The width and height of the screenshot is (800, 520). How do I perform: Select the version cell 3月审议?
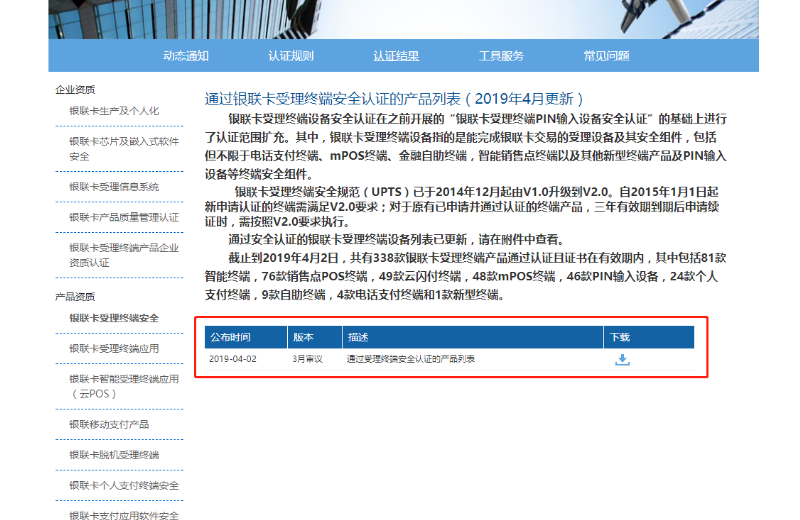click(x=308, y=359)
